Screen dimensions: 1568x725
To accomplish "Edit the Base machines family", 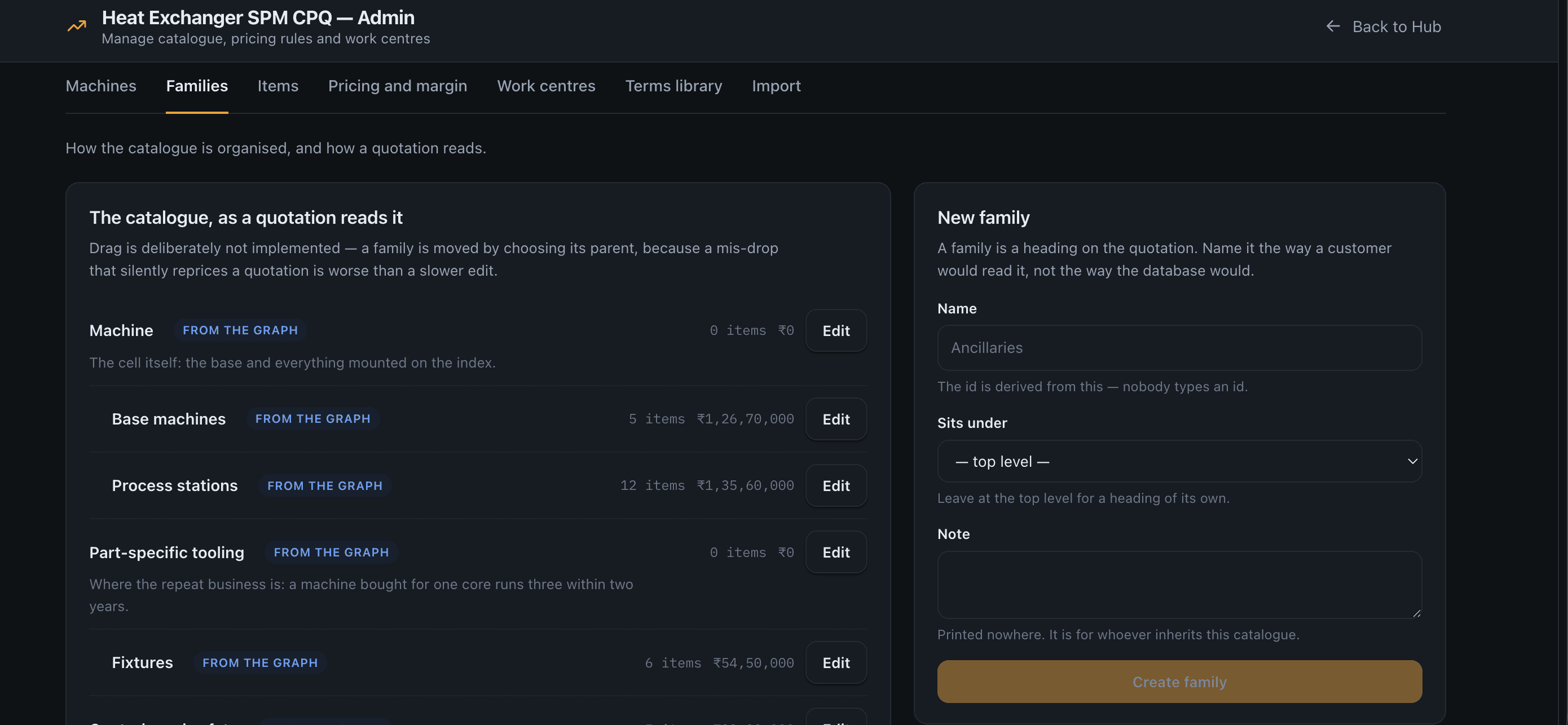I will (836, 419).
